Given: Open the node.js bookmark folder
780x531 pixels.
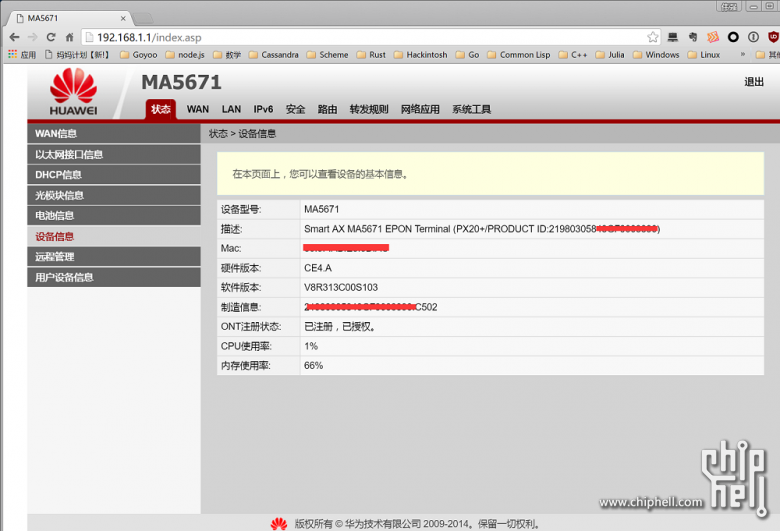Looking at the screenshot, I should (185, 55).
